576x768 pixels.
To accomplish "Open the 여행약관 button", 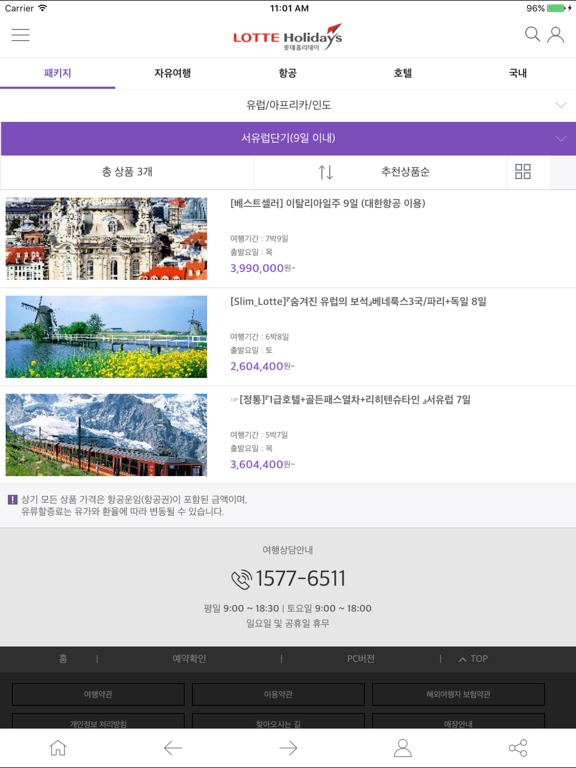I will tap(98, 695).
